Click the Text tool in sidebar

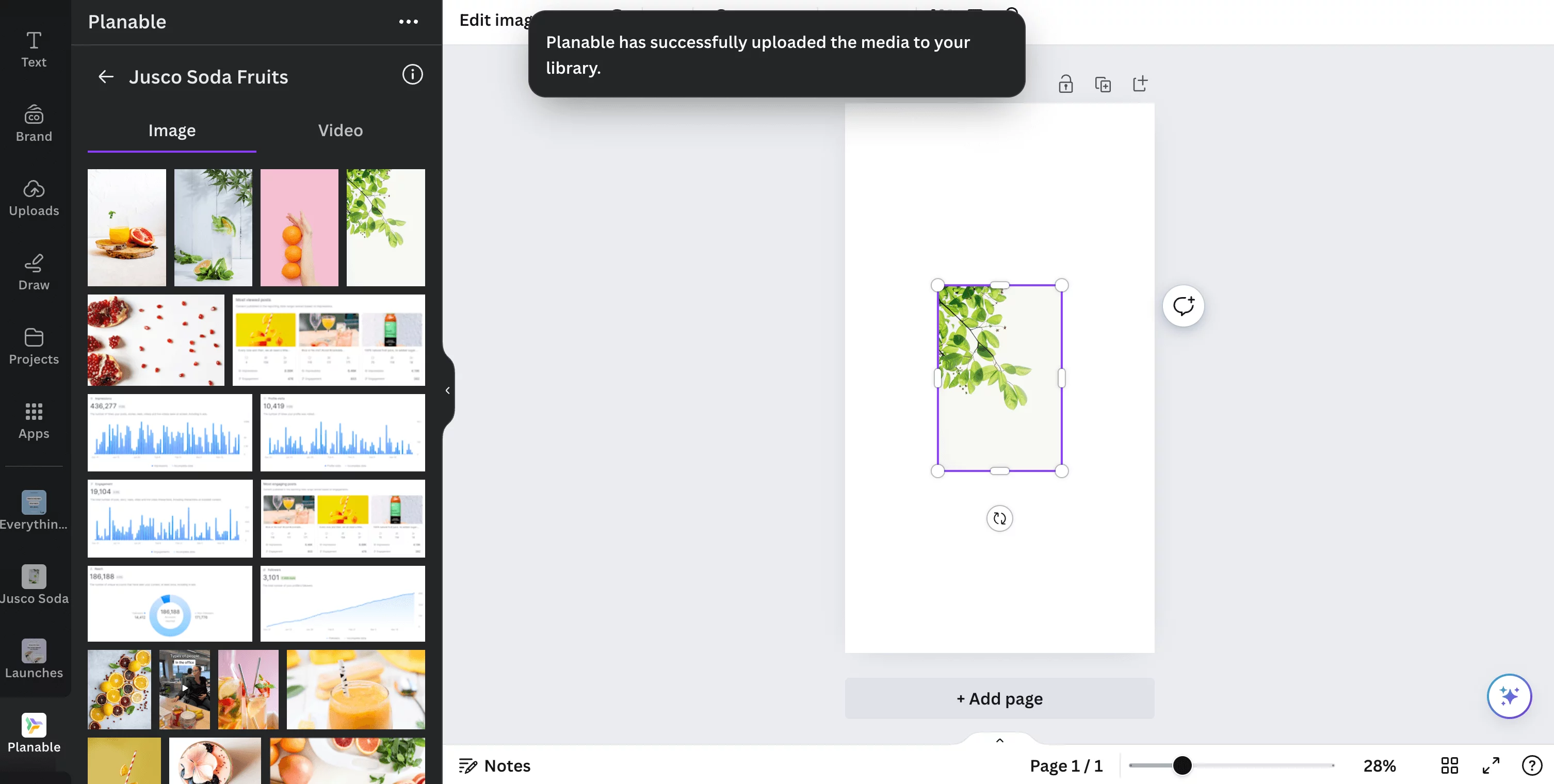point(33,47)
